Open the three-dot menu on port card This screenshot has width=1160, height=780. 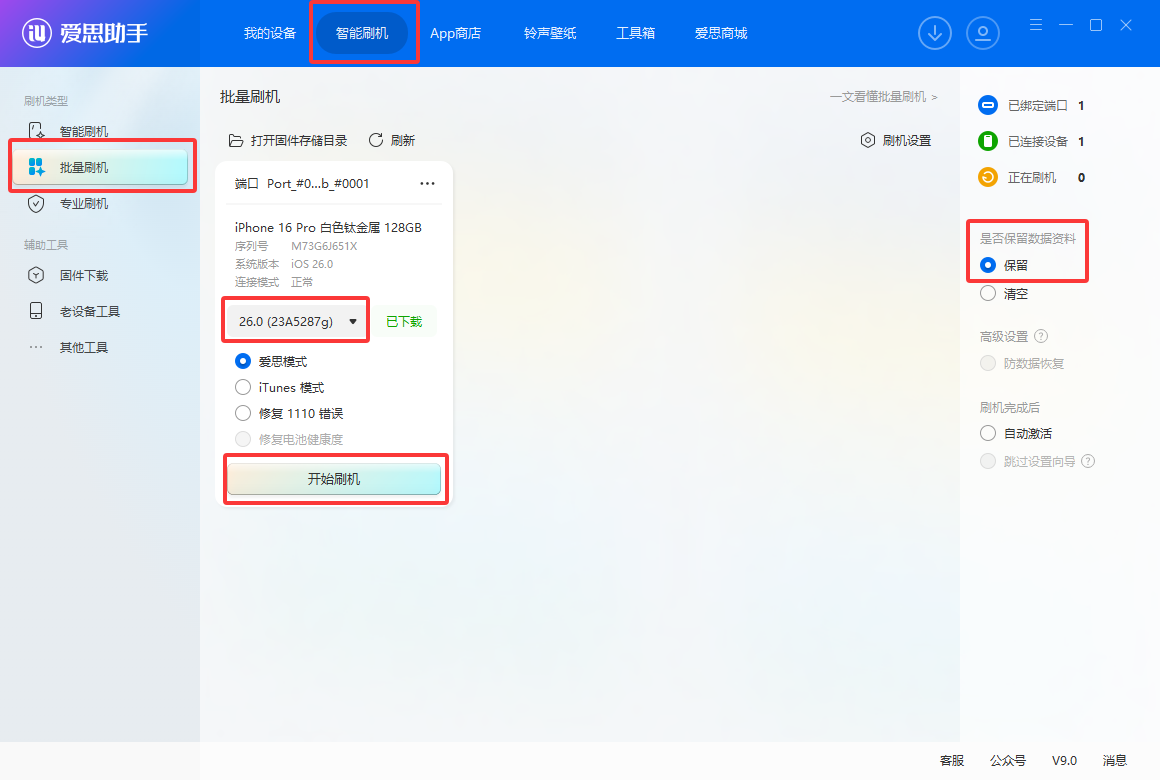[x=428, y=184]
